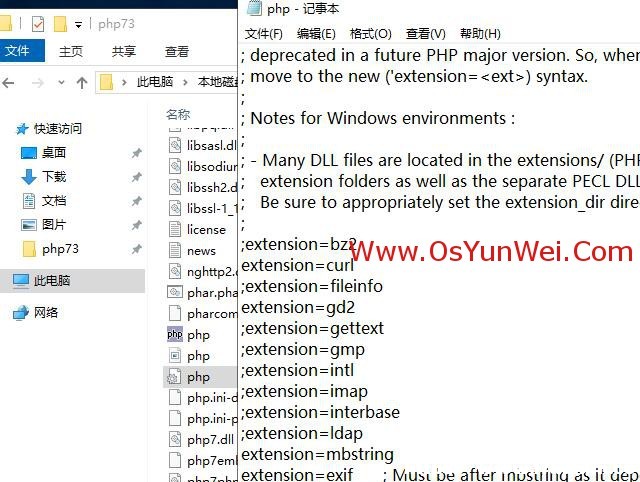Image resolution: width=640 pixels, height=482 pixels.
Task: Click pin icon next to php73
Action: click(x=137, y=249)
